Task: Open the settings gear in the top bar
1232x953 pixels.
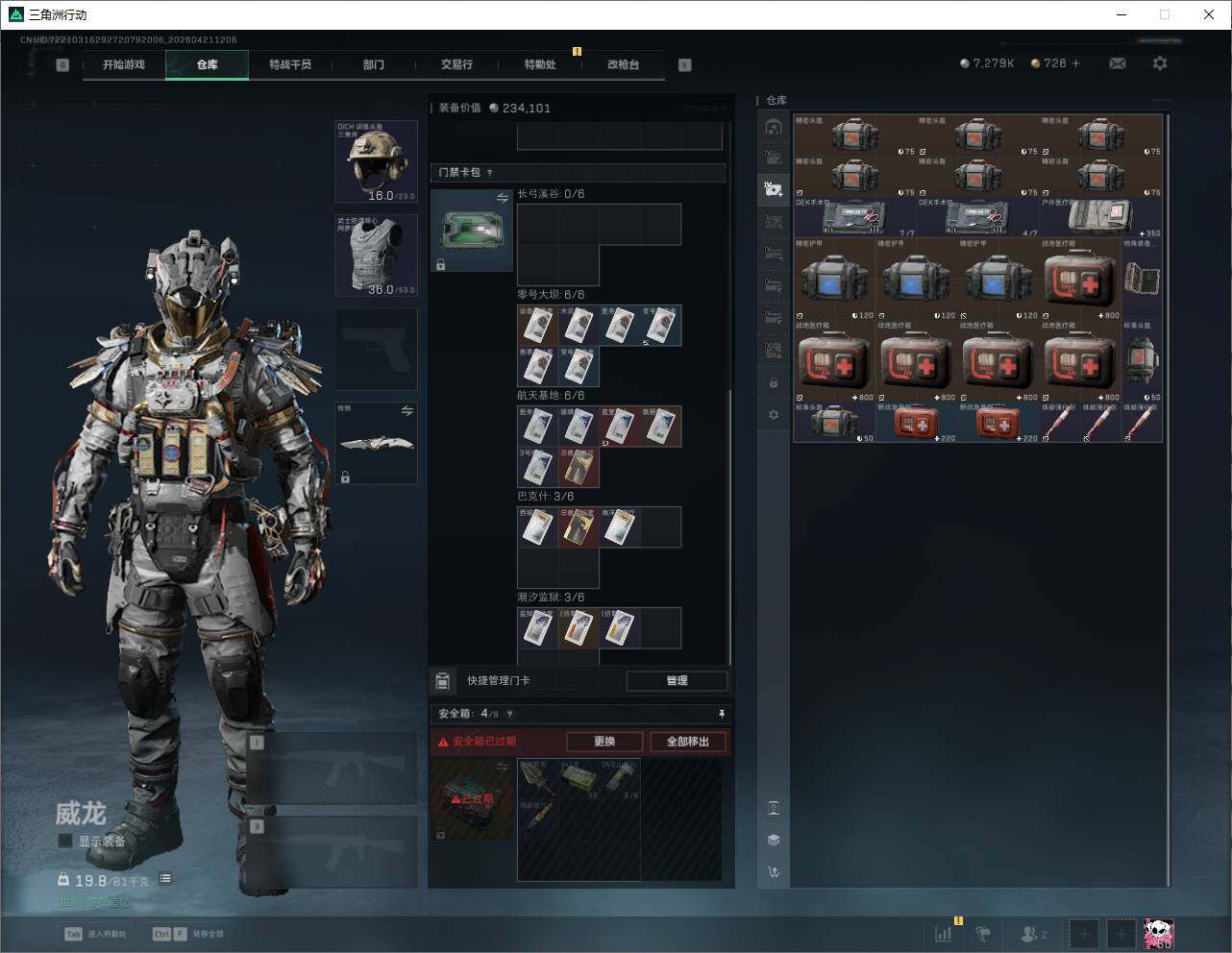Action: coord(1160,63)
